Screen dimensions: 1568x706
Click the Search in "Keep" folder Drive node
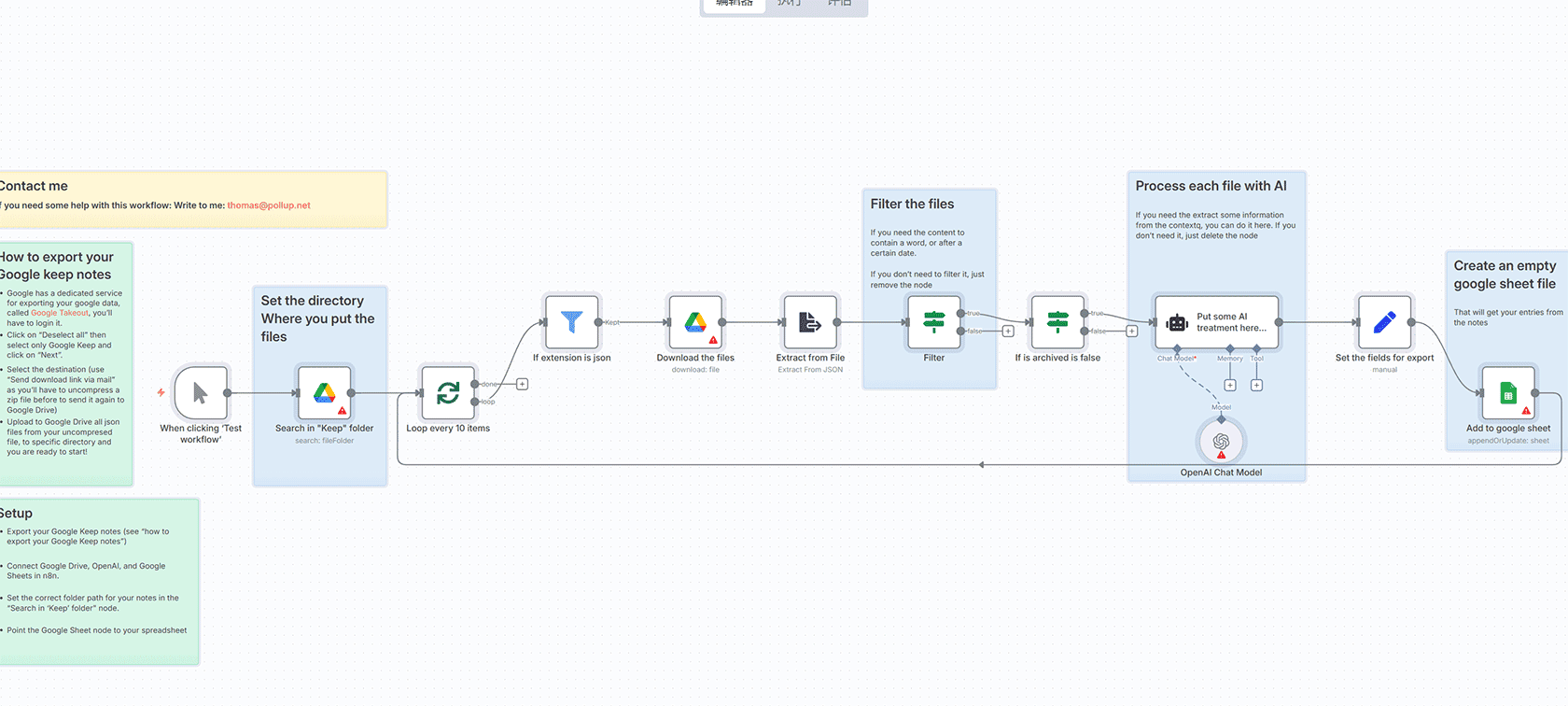point(324,393)
